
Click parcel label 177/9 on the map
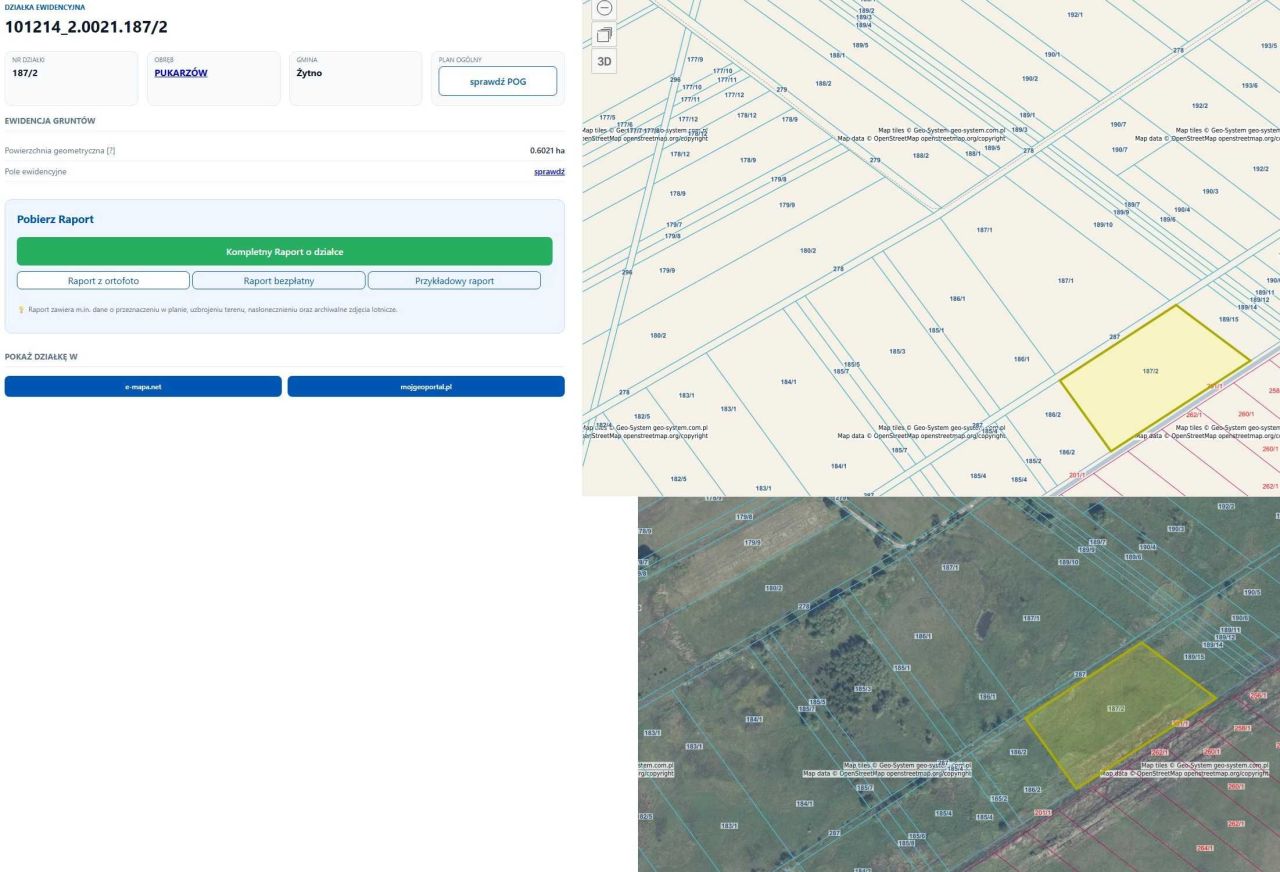click(694, 60)
